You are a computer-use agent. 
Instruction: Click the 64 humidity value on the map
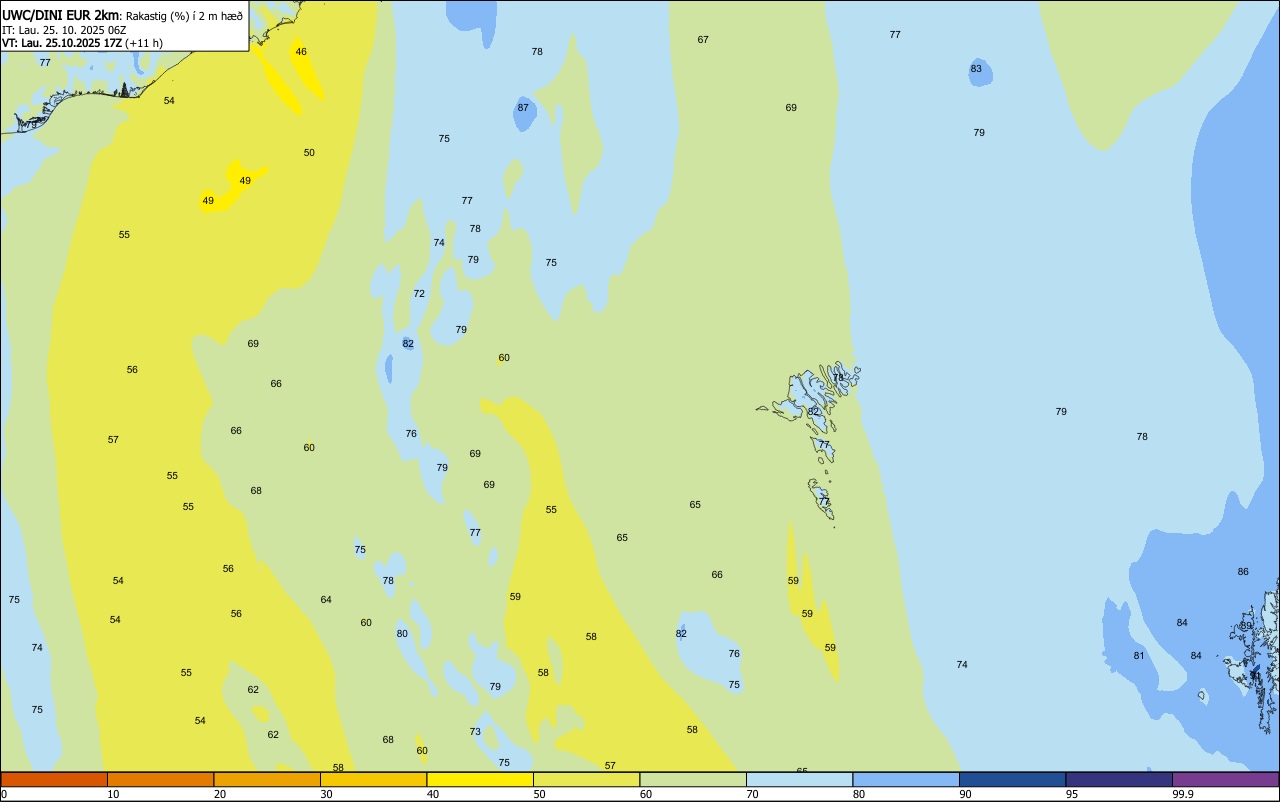pyautogui.click(x=326, y=599)
